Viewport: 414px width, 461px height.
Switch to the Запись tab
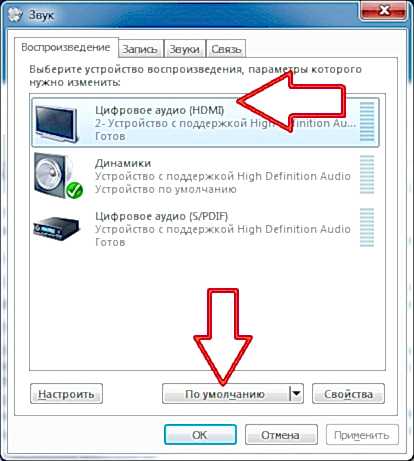(141, 49)
